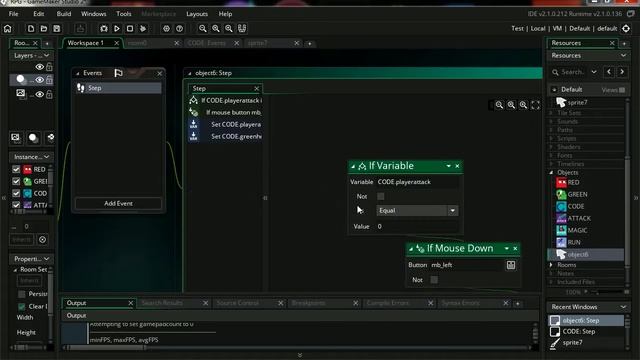Zoom out in object6 action editor
This screenshot has width=640, height=360.
pos(499,105)
